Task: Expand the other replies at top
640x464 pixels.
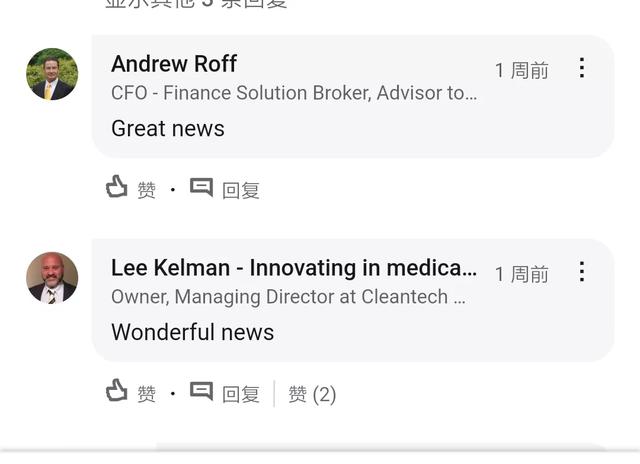Action: (196, 4)
